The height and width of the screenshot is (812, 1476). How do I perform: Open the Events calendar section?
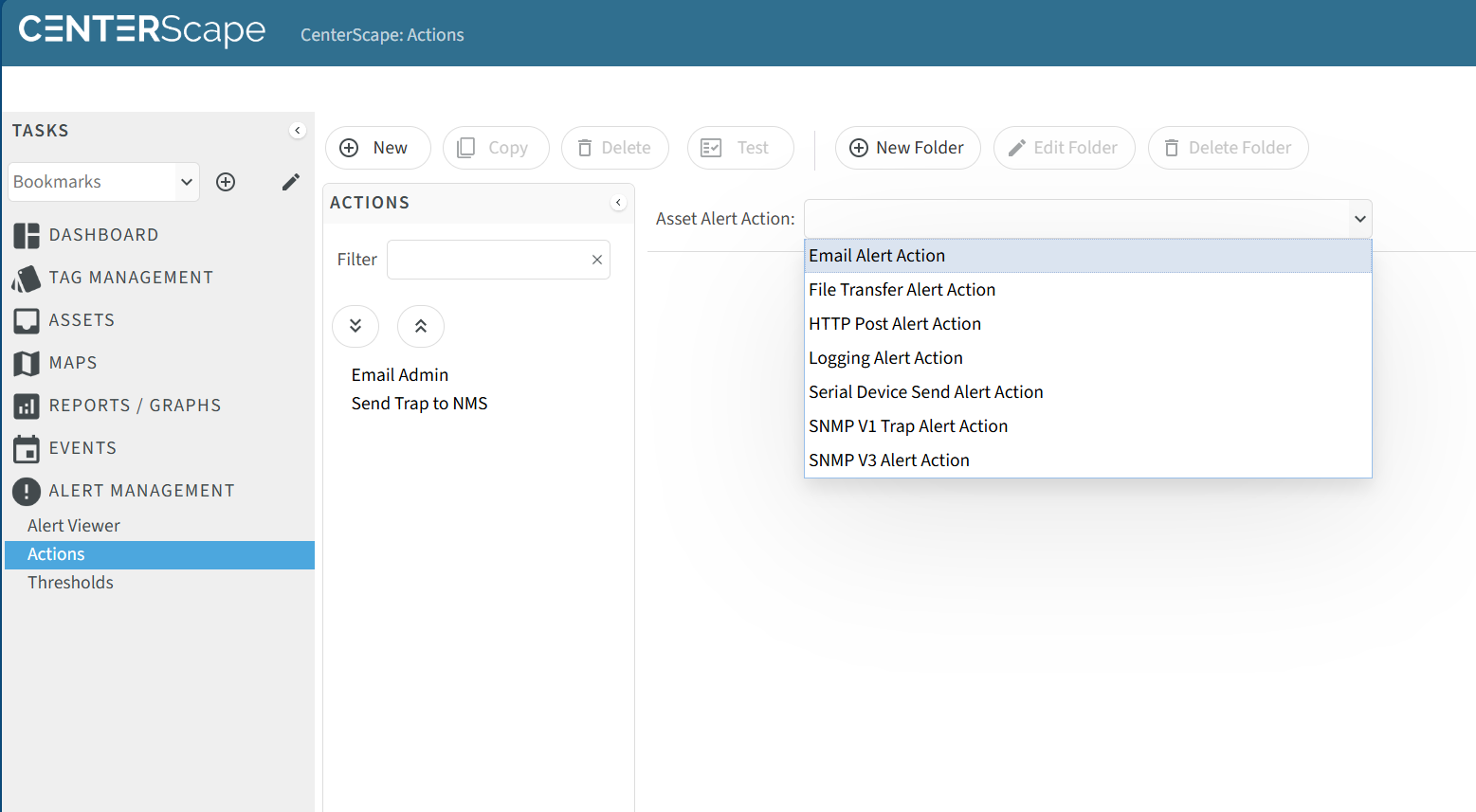pos(82,448)
